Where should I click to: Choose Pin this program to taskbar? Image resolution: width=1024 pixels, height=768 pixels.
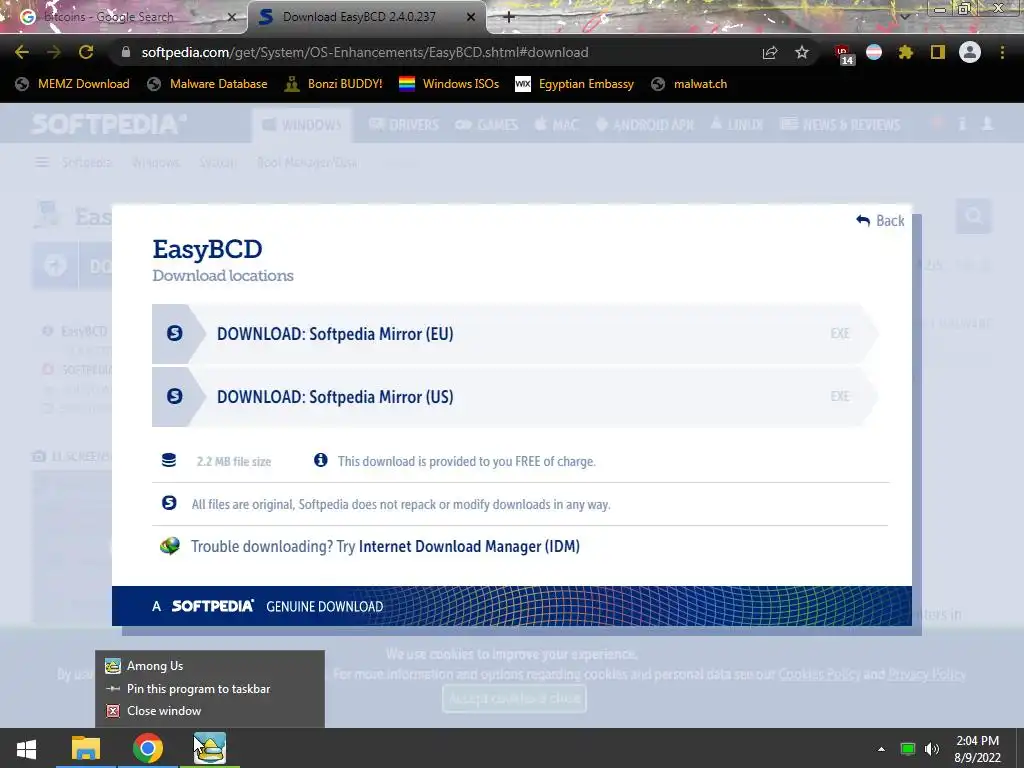click(210, 688)
